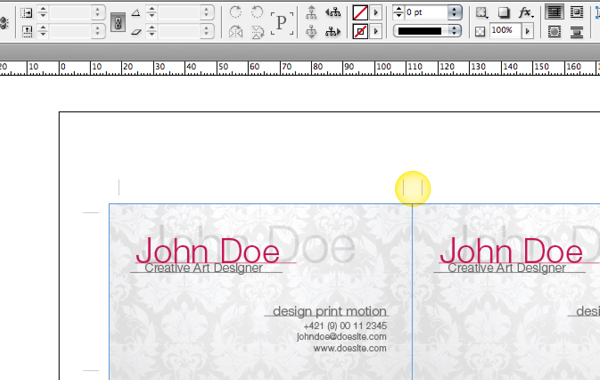Click the Shear X Angle icon
The width and height of the screenshot is (600, 380).
coord(136,32)
